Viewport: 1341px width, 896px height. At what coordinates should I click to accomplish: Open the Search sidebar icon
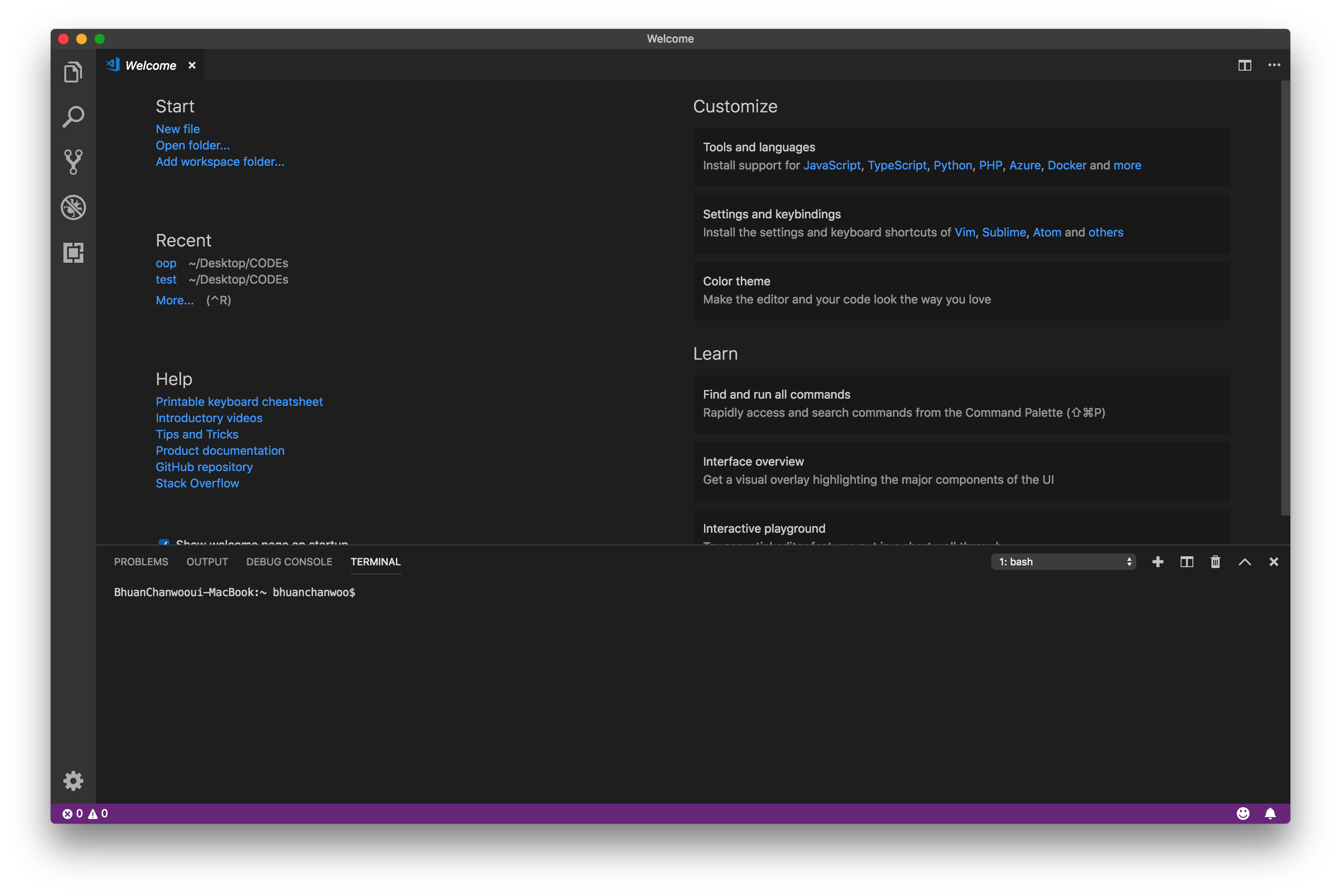73,117
